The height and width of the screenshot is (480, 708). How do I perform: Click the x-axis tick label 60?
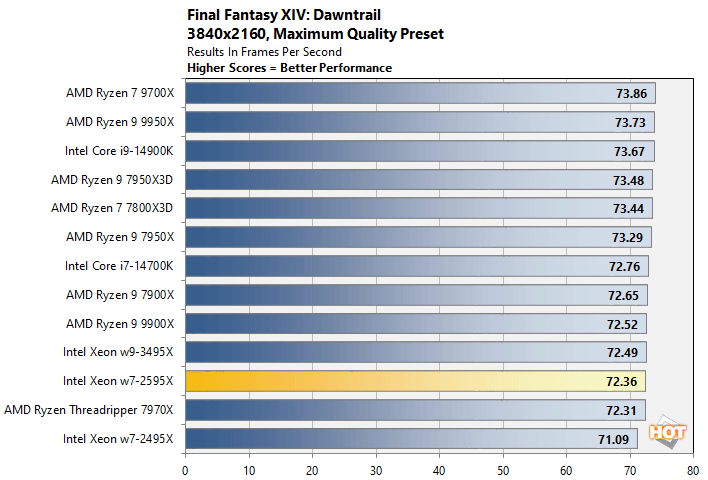click(x=566, y=471)
